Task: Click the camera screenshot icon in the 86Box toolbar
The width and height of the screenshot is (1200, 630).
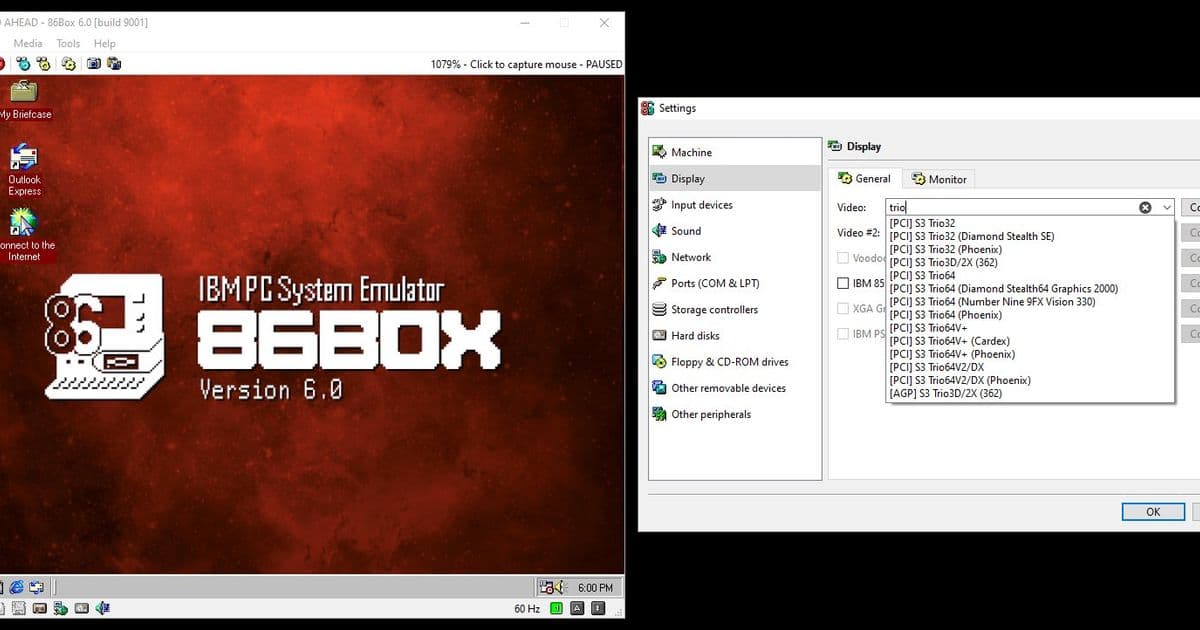Action: coord(94,63)
